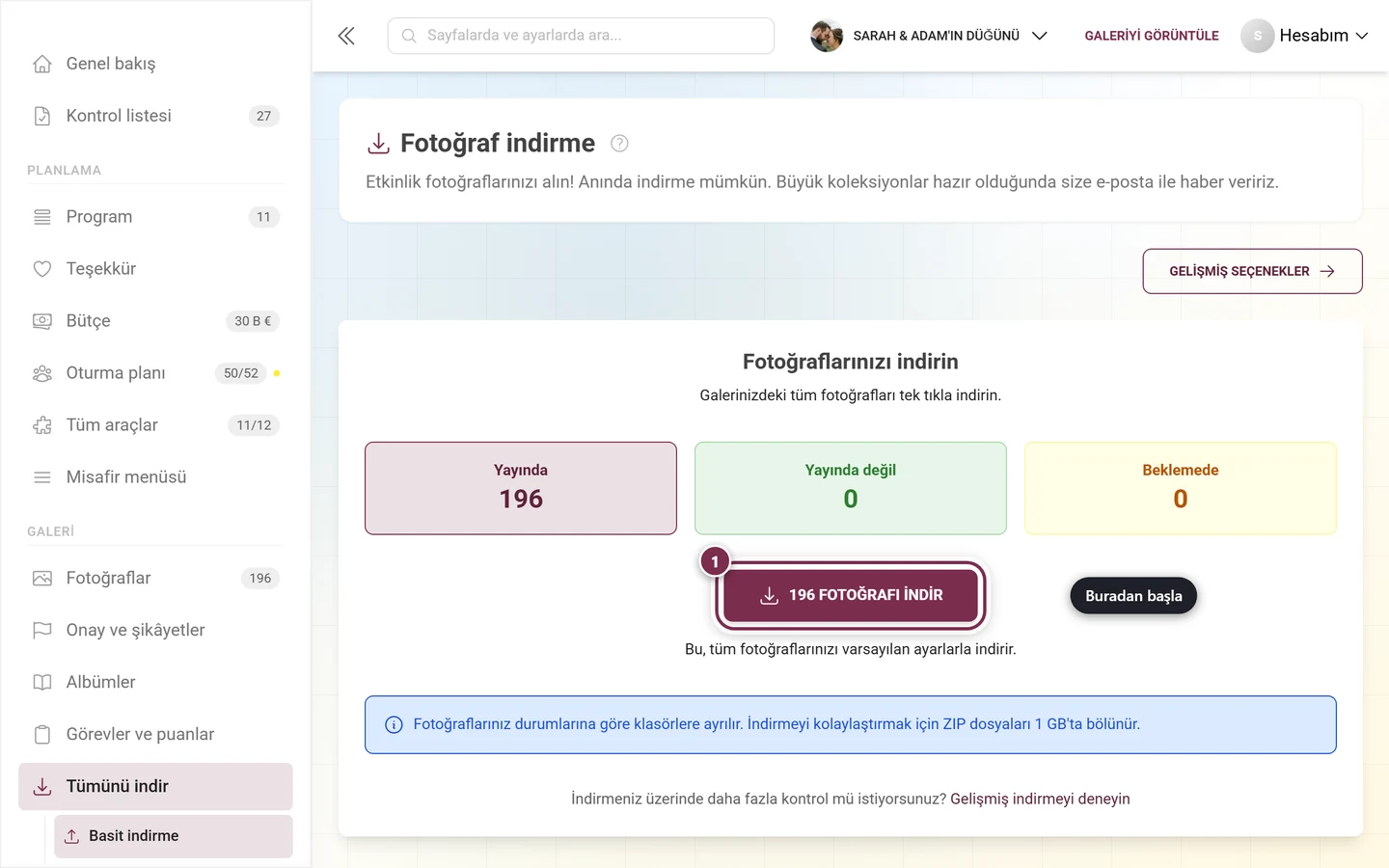Image resolution: width=1389 pixels, height=868 pixels.
Task: Select Albümler in the gallery menu
Action: (155, 683)
